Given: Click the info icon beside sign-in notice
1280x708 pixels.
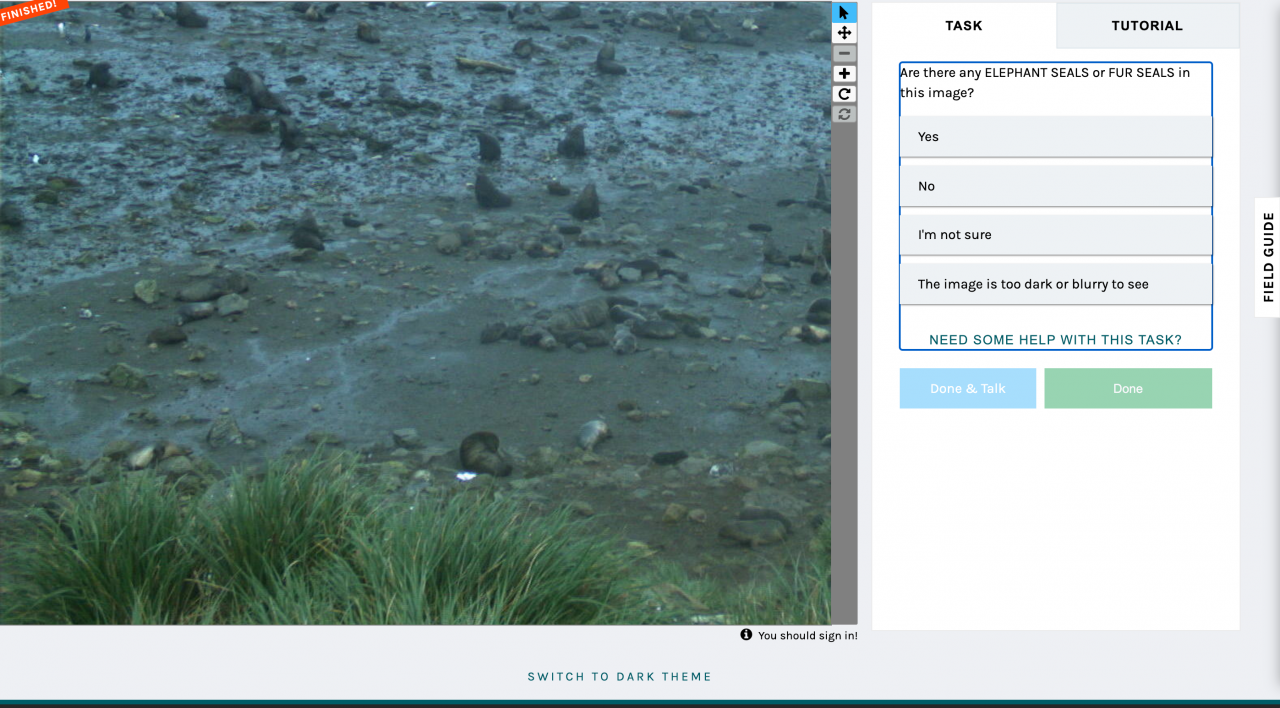Looking at the screenshot, I should click(746, 635).
